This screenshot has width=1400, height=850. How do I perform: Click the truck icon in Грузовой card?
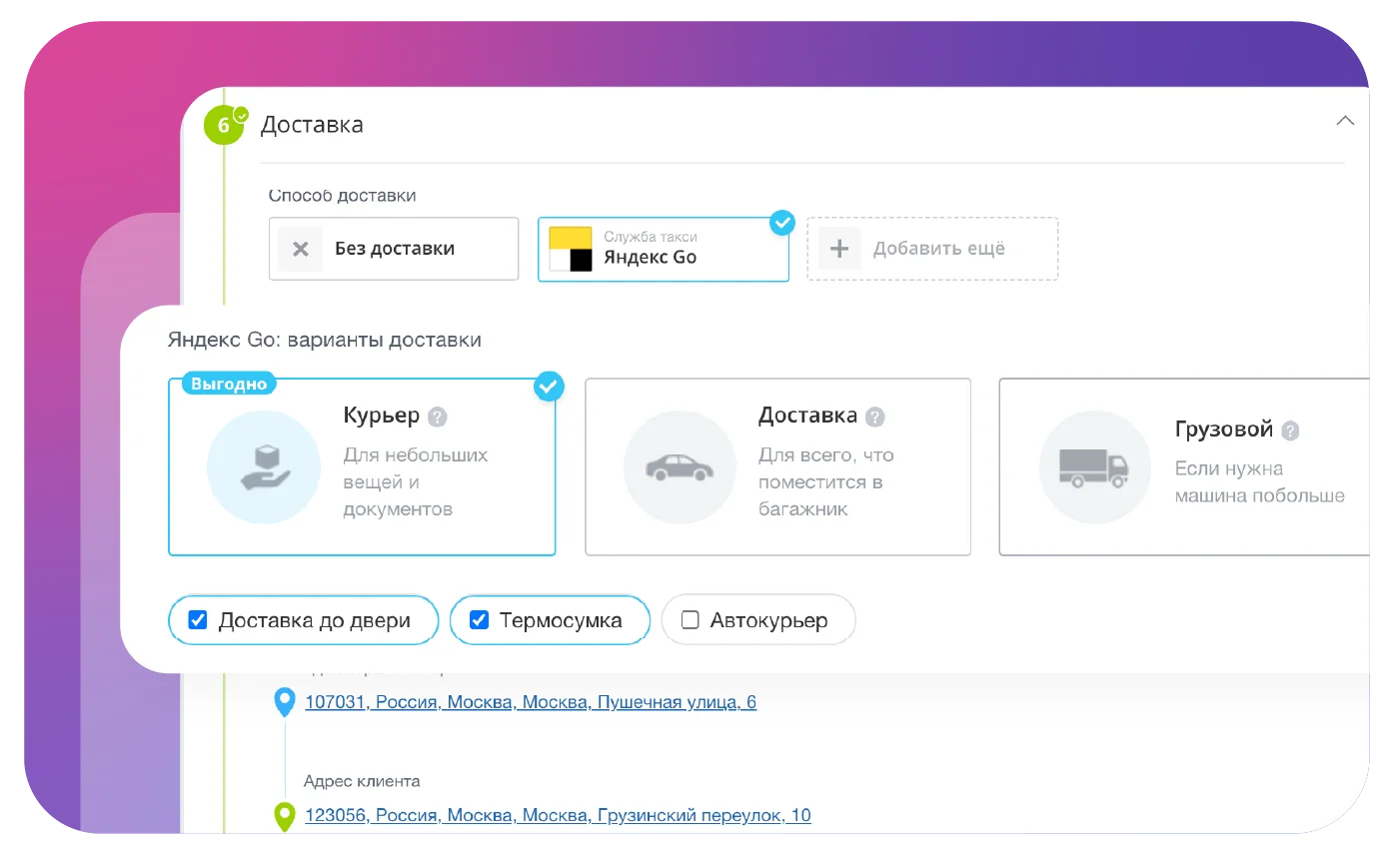(x=1095, y=467)
